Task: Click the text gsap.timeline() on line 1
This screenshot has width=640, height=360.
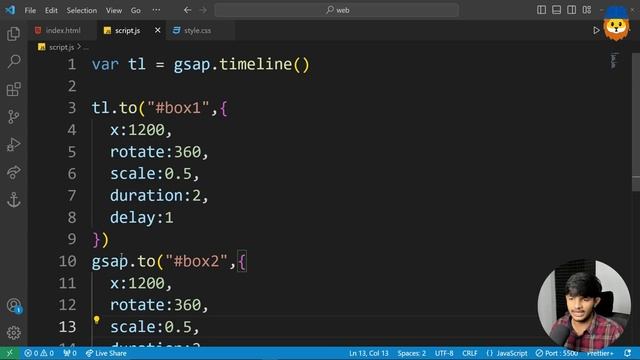Action: [242, 64]
